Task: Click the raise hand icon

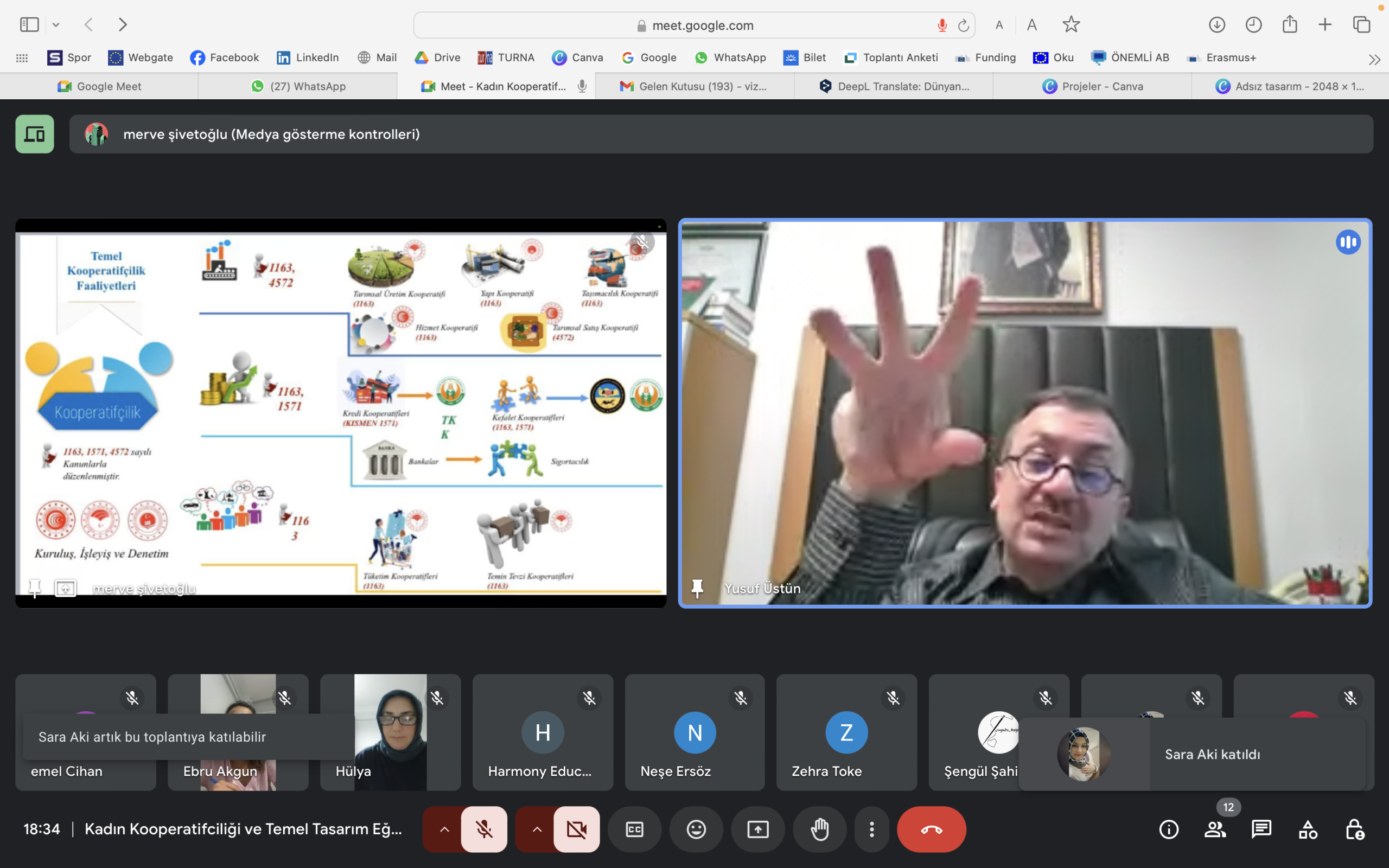Action: (820, 829)
